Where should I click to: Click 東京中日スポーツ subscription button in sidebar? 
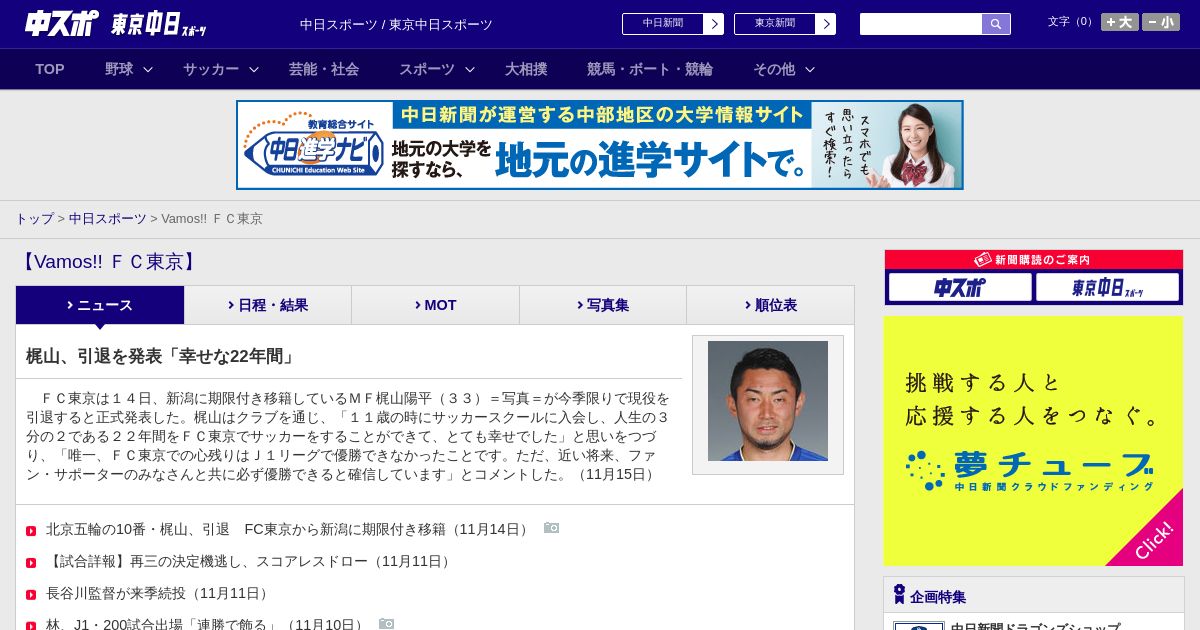(x=1107, y=288)
